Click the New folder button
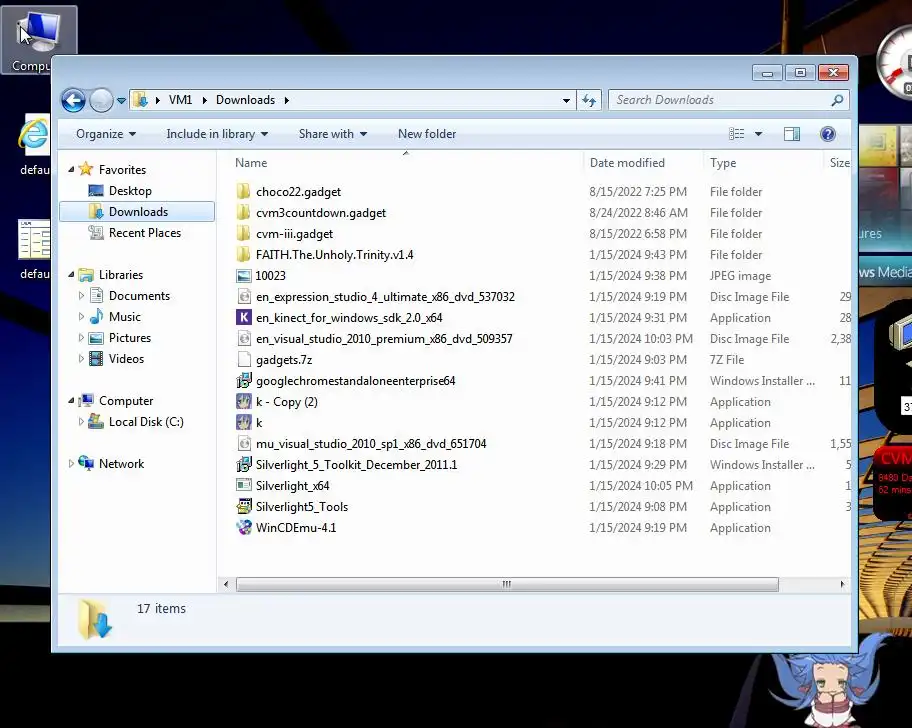Viewport: 912px width, 728px height. [x=427, y=134]
